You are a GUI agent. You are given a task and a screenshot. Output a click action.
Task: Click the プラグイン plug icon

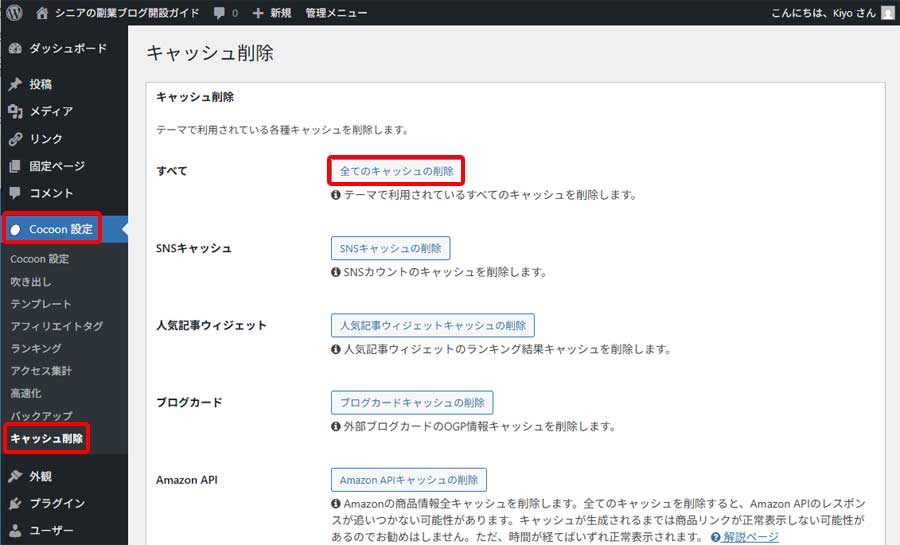[x=15, y=504]
